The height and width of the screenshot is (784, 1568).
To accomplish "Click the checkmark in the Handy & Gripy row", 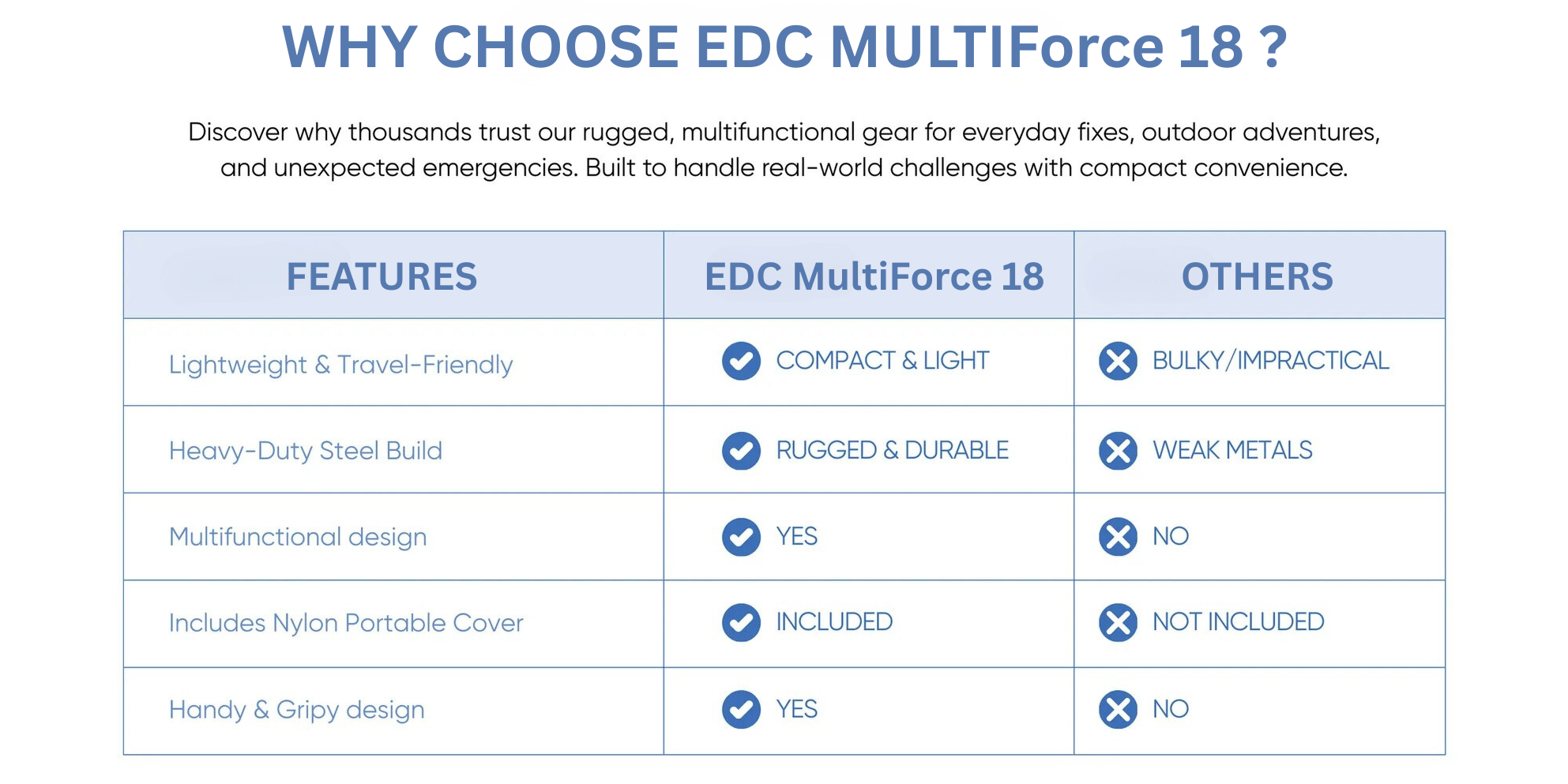I will pyautogui.click(x=740, y=709).
